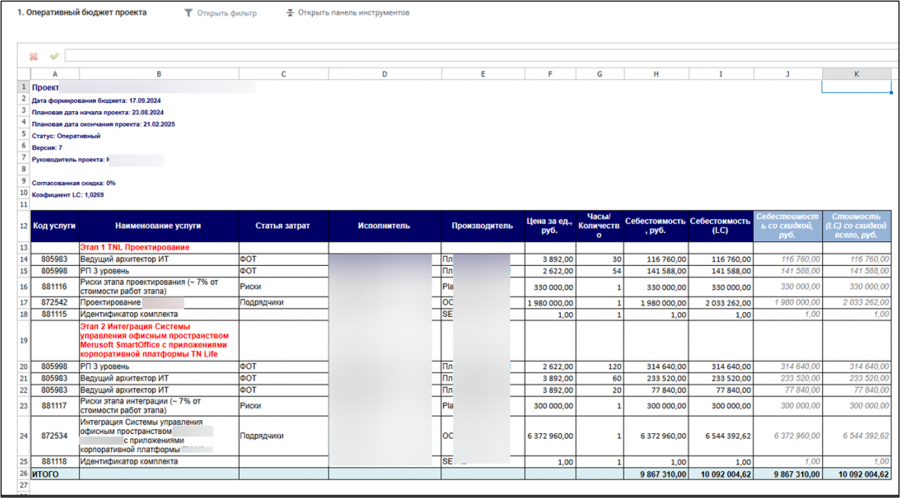The height and width of the screenshot is (498, 900).
Task: Select row 26 ИТОГО row number
Action: tap(22, 474)
